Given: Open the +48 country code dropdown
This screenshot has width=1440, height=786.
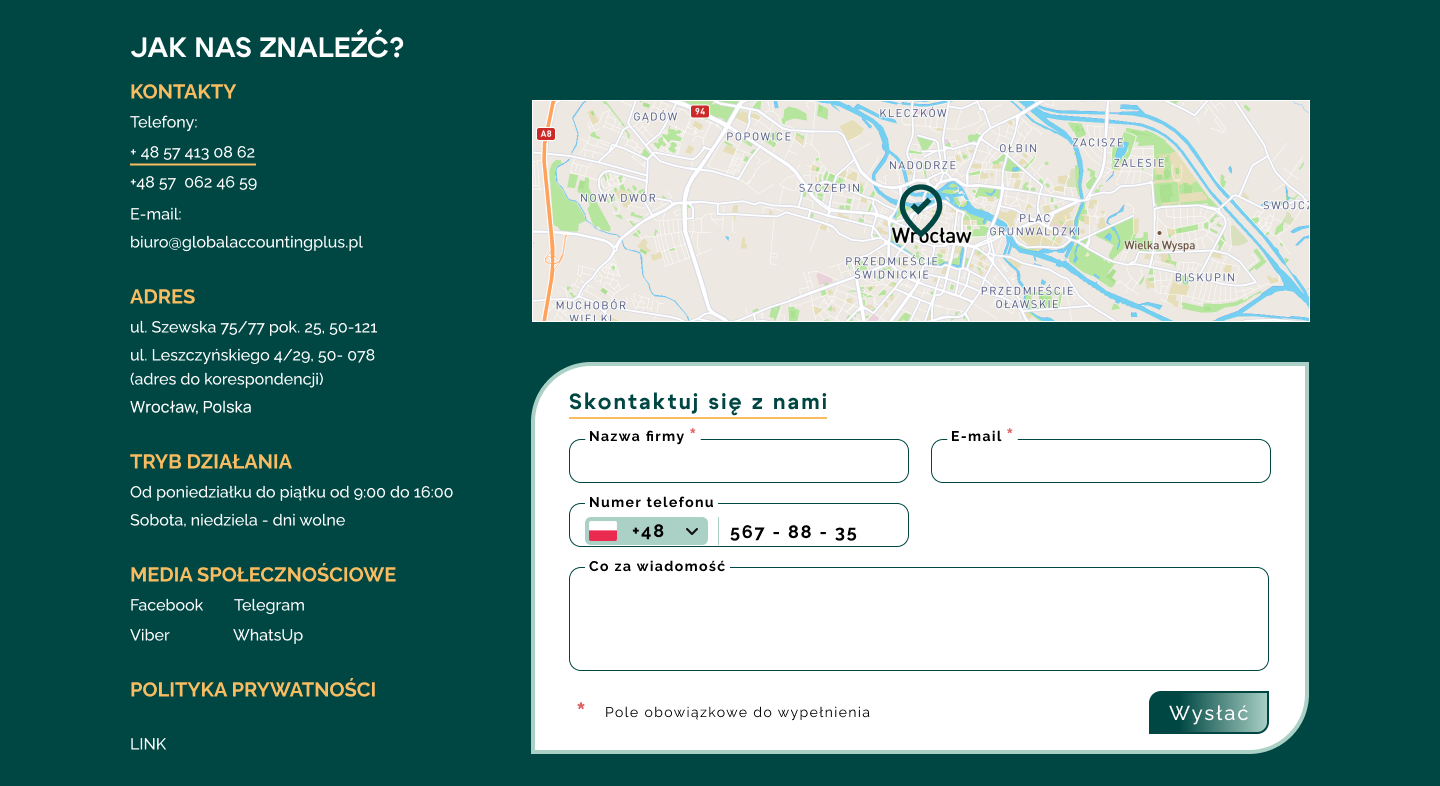Looking at the screenshot, I should click(x=646, y=531).
